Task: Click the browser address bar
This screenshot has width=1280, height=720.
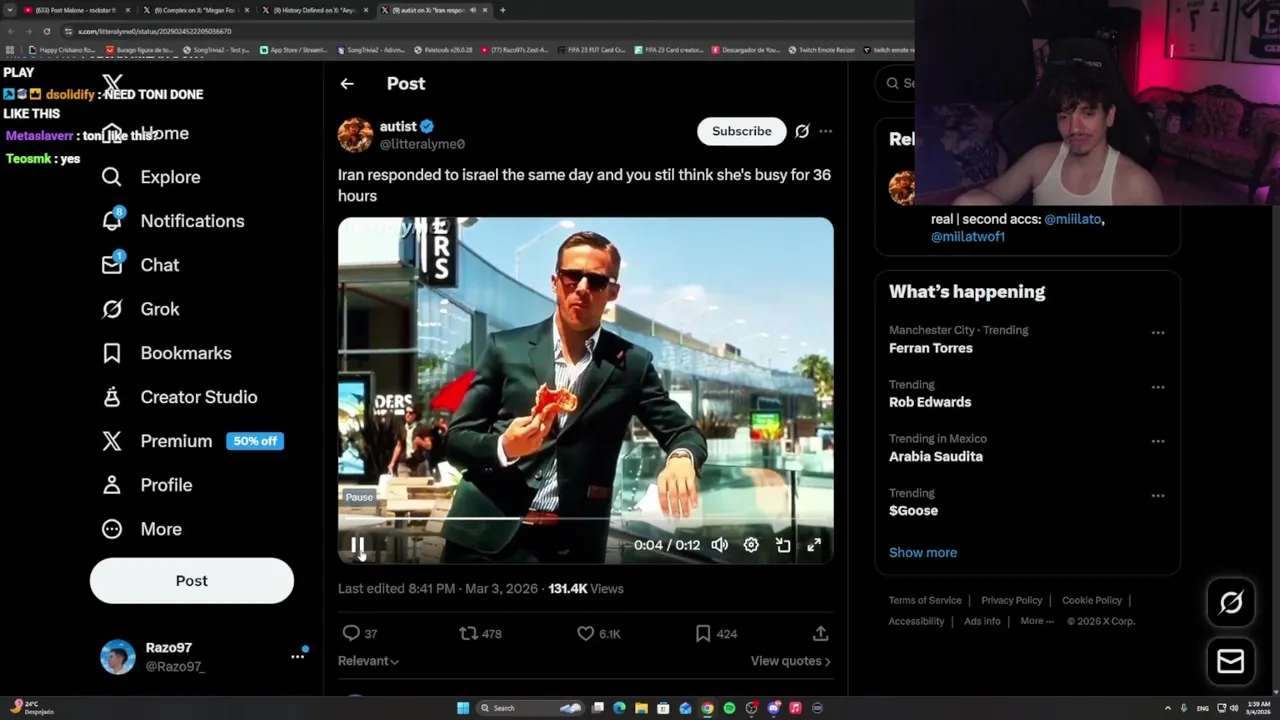Action: point(480,31)
